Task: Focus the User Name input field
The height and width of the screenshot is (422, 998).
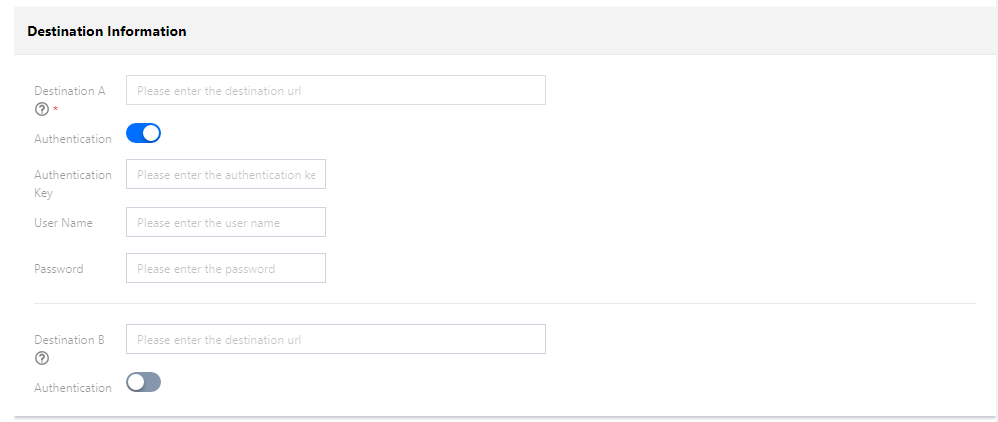Action: click(x=225, y=222)
